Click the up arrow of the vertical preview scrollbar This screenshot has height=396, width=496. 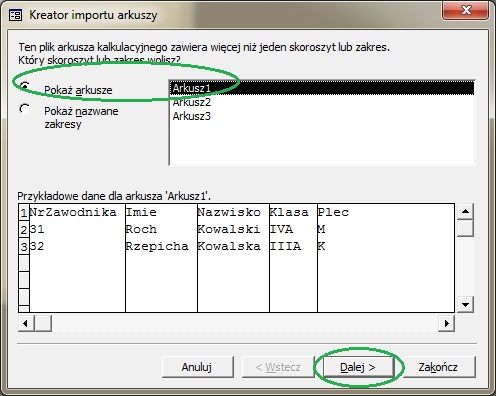(x=465, y=211)
